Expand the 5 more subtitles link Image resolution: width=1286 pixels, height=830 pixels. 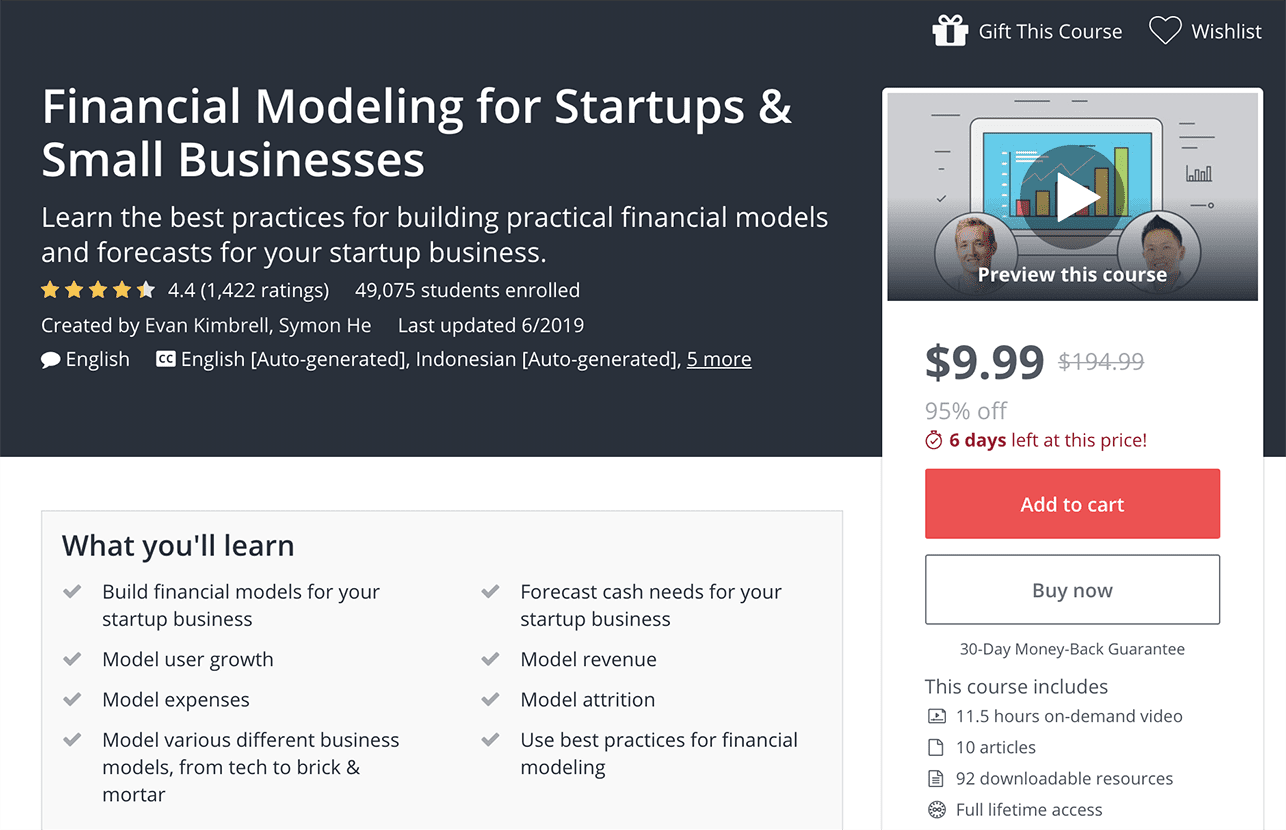coord(719,359)
